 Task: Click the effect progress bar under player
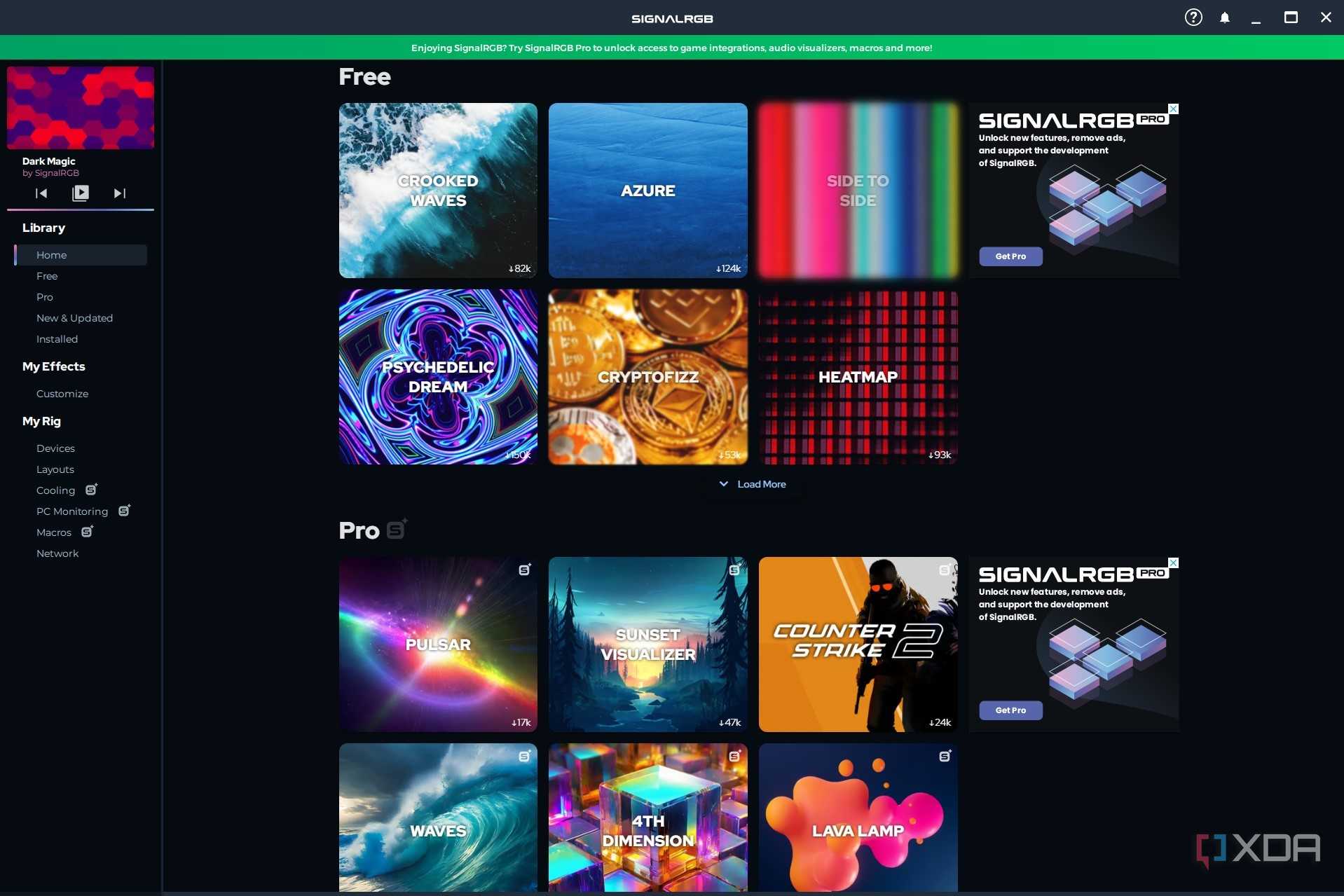tap(81, 209)
